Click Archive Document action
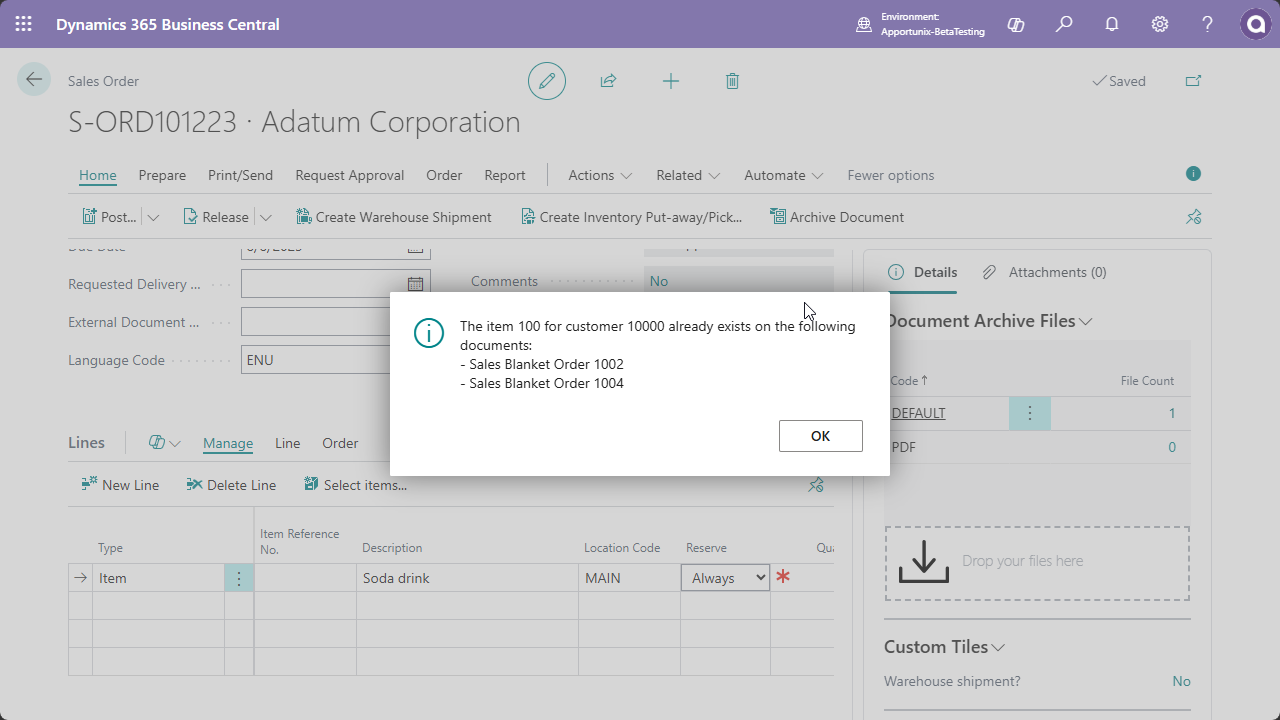 coord(837,217)
